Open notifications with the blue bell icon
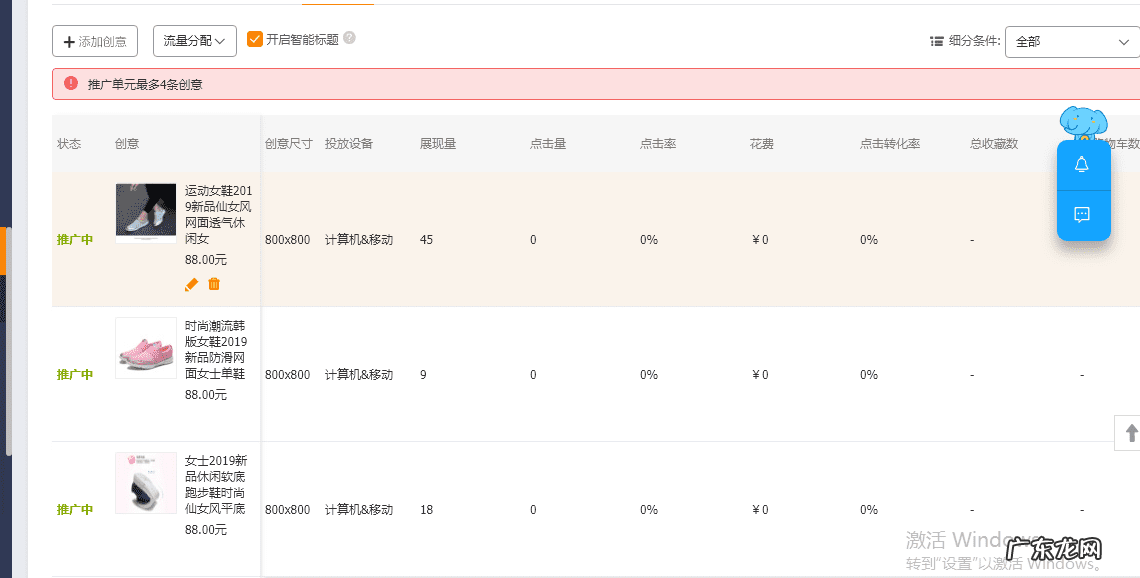Viewport: 1140px width, 578px height. (x=1083, y=165)
